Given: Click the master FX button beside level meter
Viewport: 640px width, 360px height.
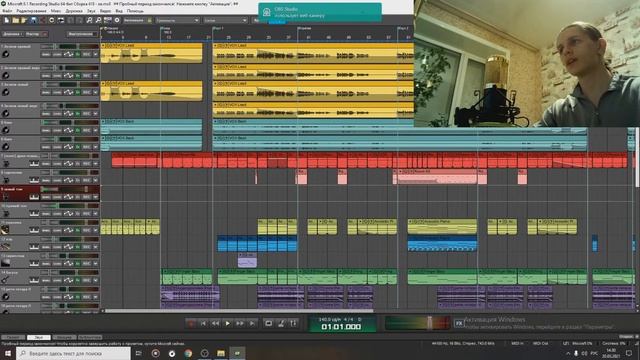Looking at the screenshot, I should 459,323.
